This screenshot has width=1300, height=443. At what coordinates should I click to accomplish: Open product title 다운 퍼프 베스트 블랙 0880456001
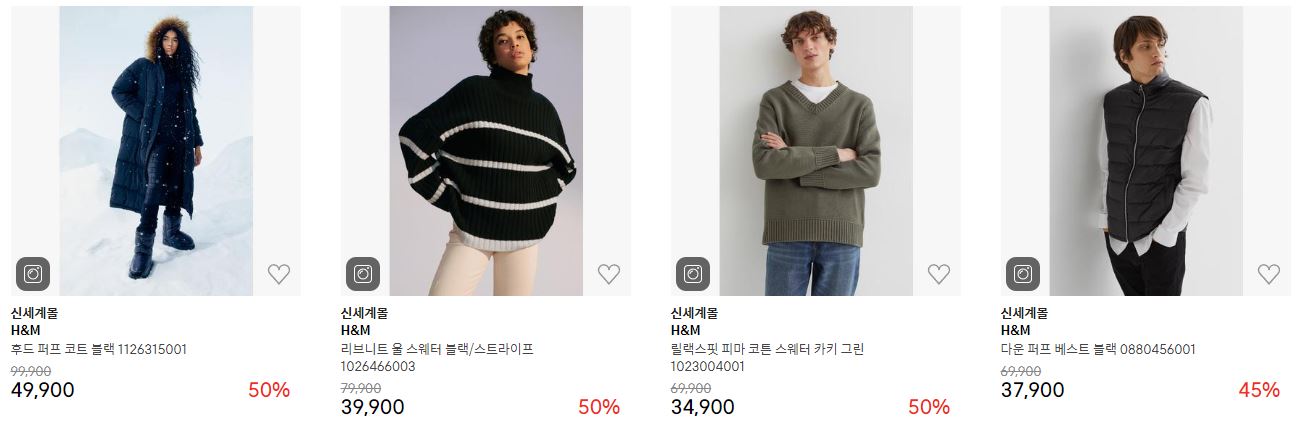[x=1098, y=349]
